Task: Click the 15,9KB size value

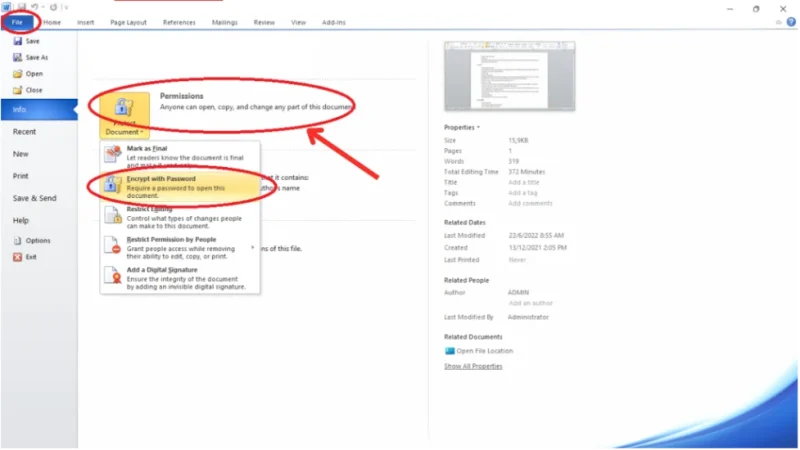Action: 518,140
